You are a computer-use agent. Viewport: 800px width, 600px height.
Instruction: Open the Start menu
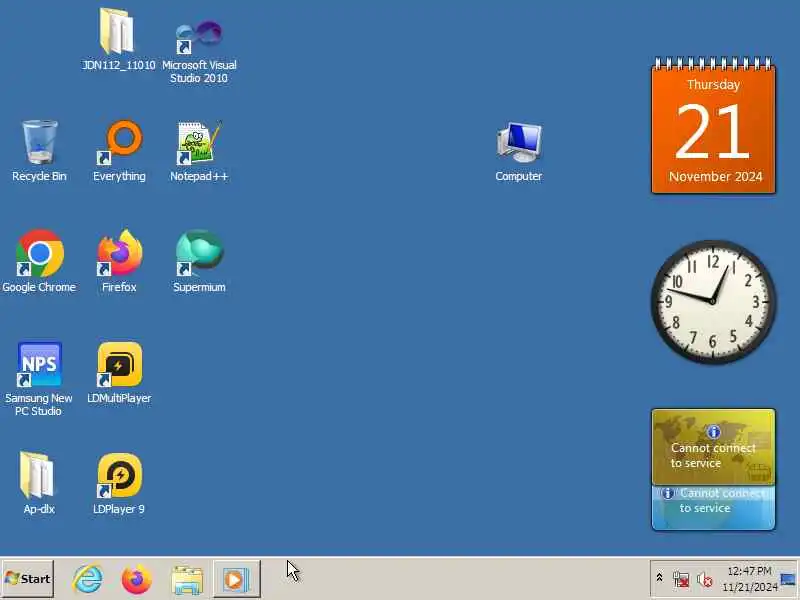(28, 579)
